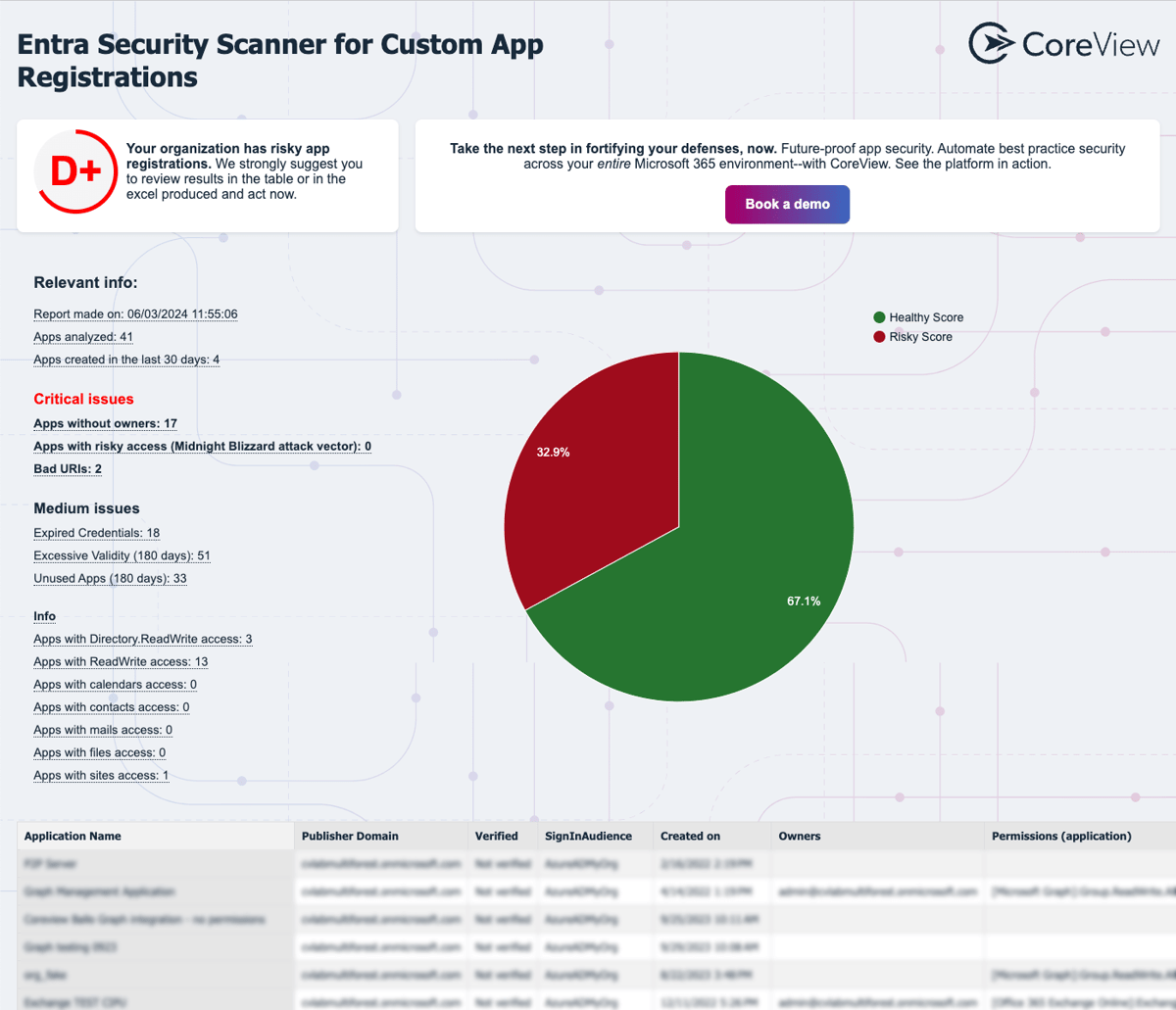Click the Book a demo button
1176x1010 pixels.
click(787, 204)
